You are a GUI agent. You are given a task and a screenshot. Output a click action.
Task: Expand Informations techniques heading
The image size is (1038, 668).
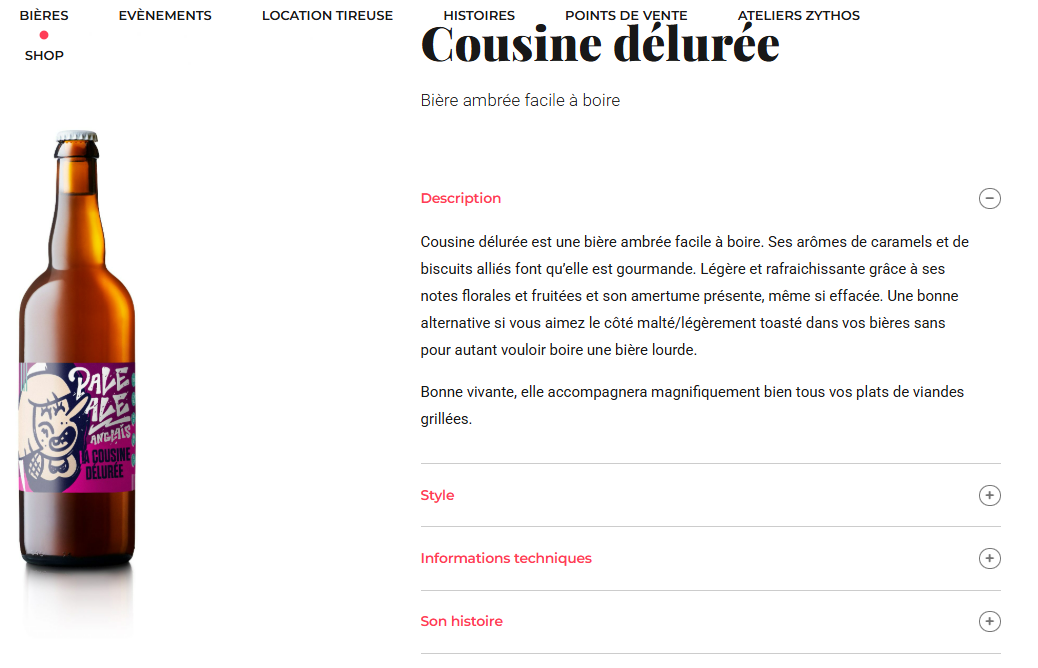click(x=506, y=558)
